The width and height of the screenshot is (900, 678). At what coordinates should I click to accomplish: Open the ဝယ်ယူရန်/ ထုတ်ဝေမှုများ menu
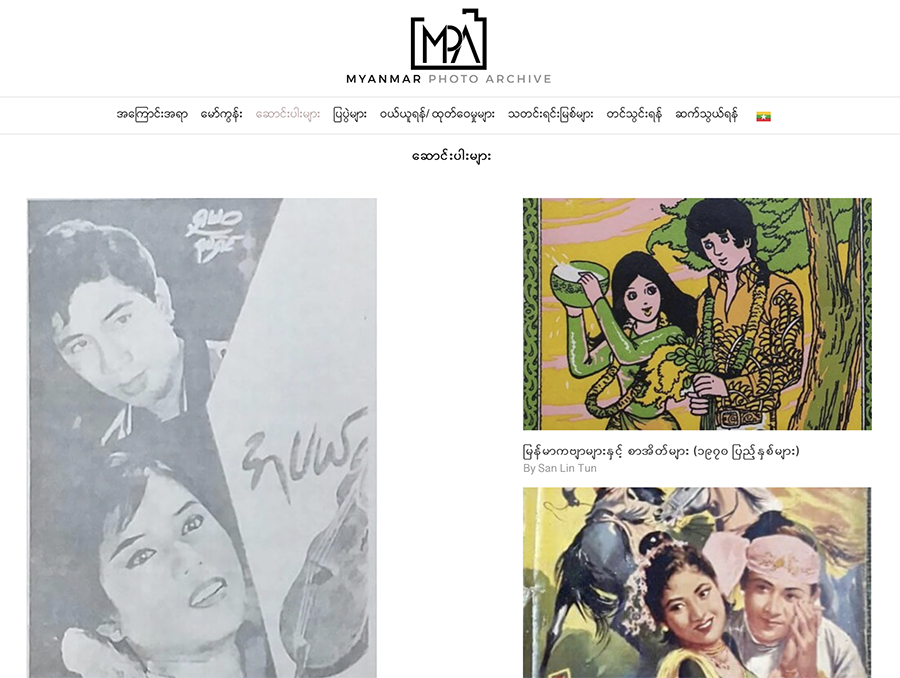click(437, 115)
